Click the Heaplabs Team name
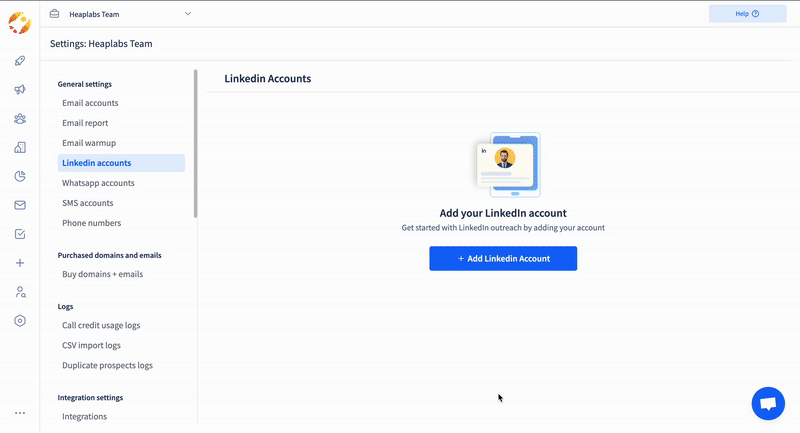800x433 pixels. point(94,14)
